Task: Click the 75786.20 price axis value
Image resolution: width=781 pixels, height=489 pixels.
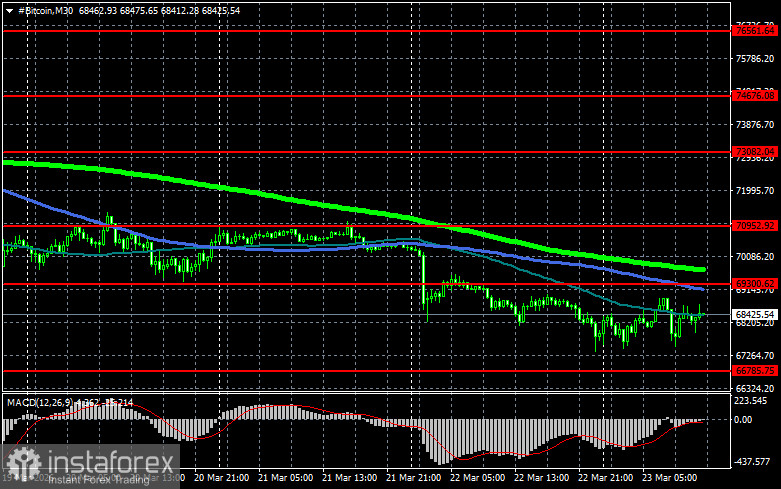Action: pyautogui.click(x=755, y=59)
